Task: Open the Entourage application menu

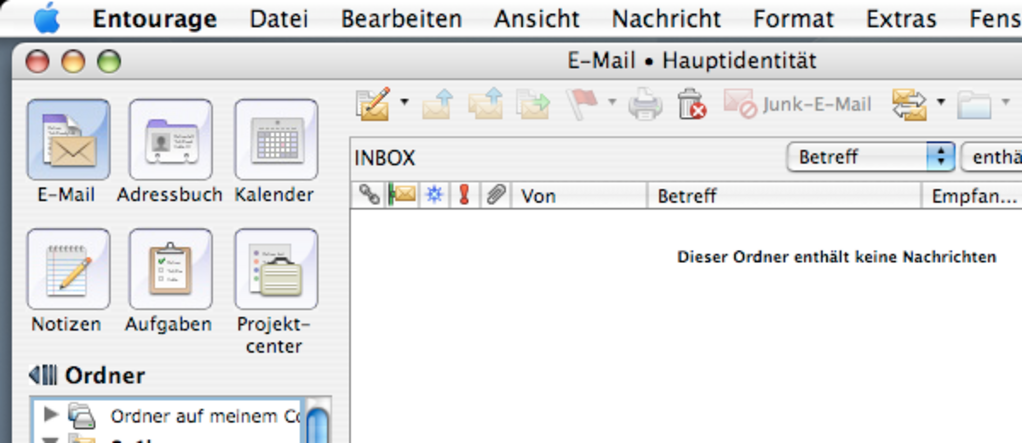Action: 154,19
